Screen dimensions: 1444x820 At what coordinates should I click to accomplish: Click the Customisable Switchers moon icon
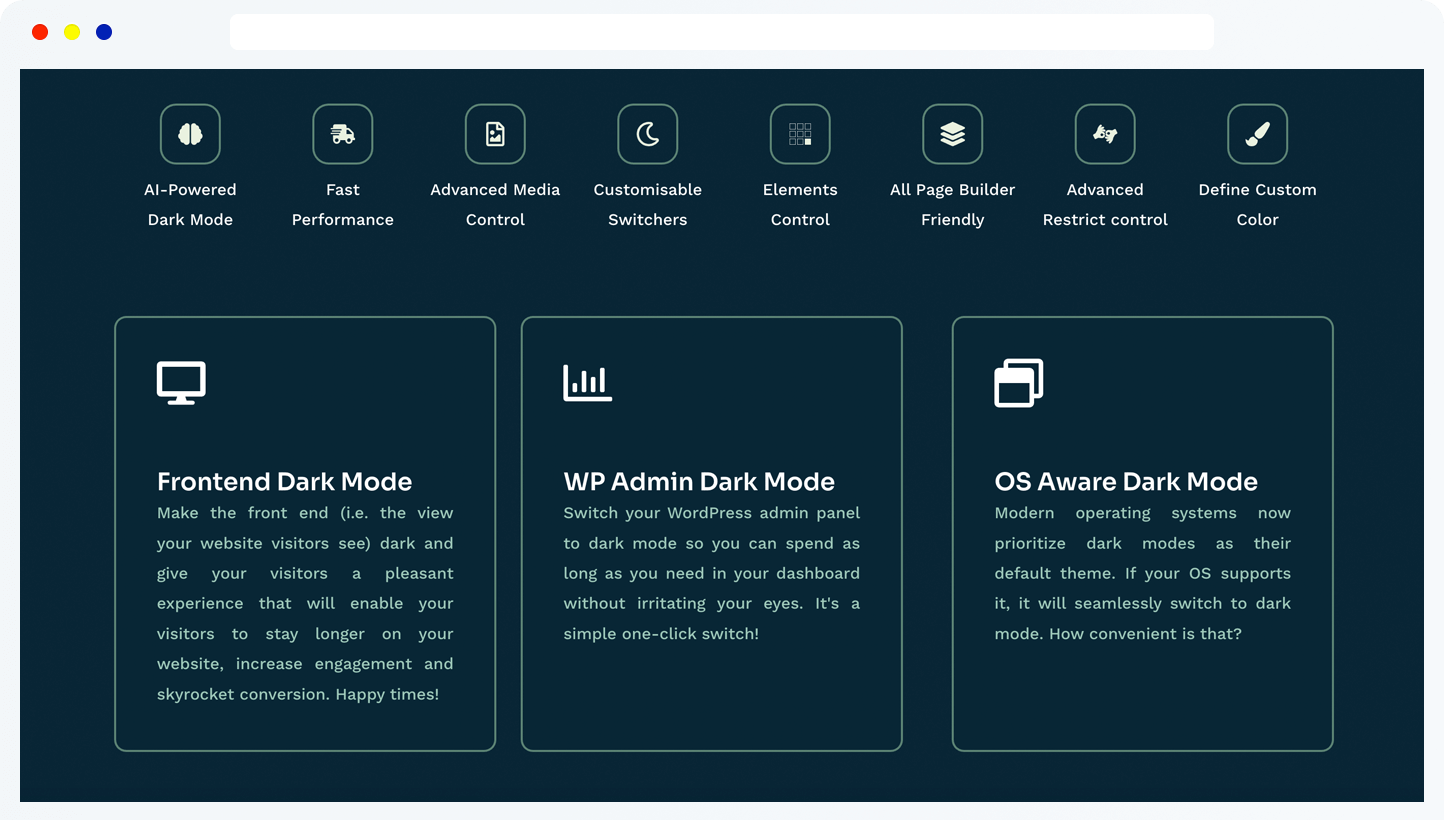click(648, 134)
